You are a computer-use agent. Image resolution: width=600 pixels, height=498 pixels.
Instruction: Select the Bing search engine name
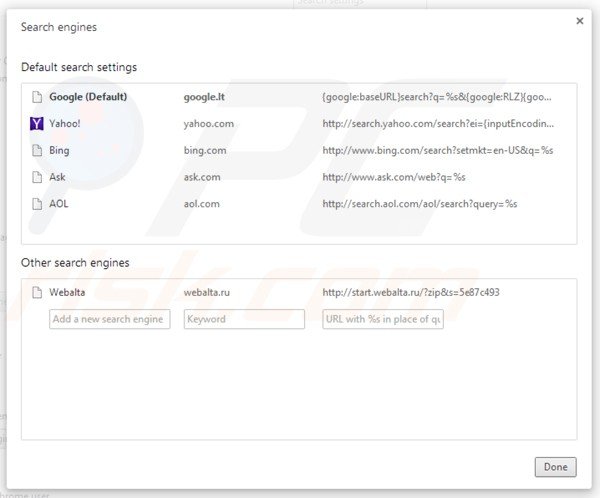pyautogui.click(x=59, y=150)
